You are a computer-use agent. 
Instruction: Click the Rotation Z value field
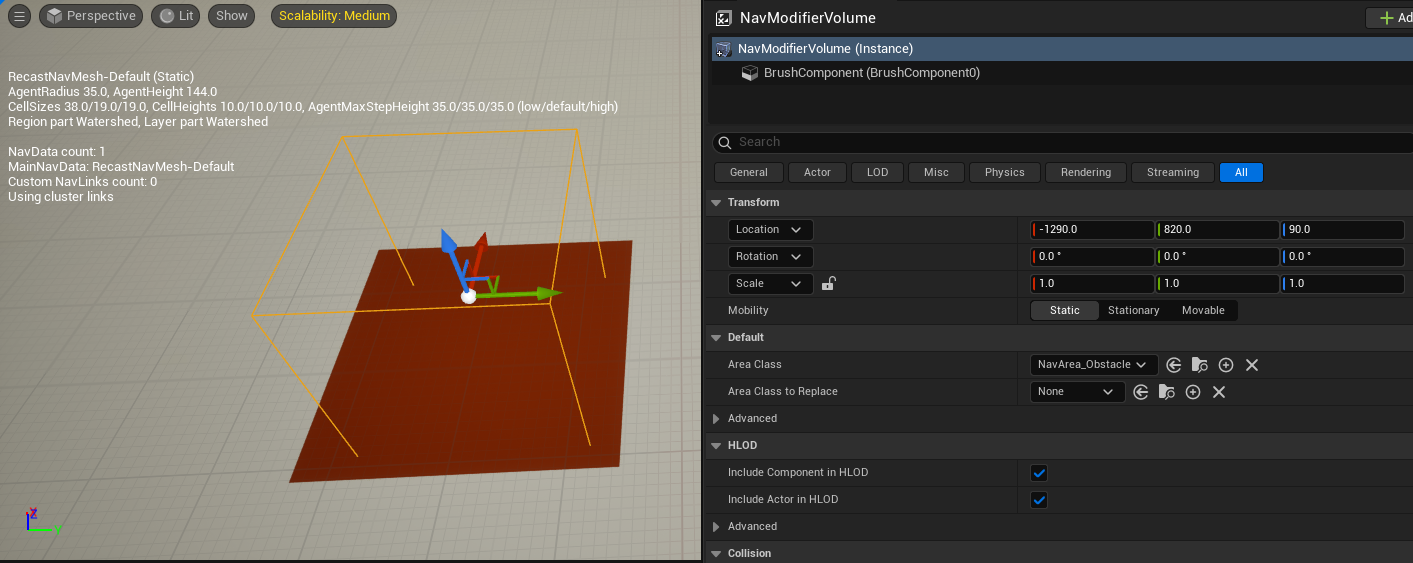point(1343,257)
